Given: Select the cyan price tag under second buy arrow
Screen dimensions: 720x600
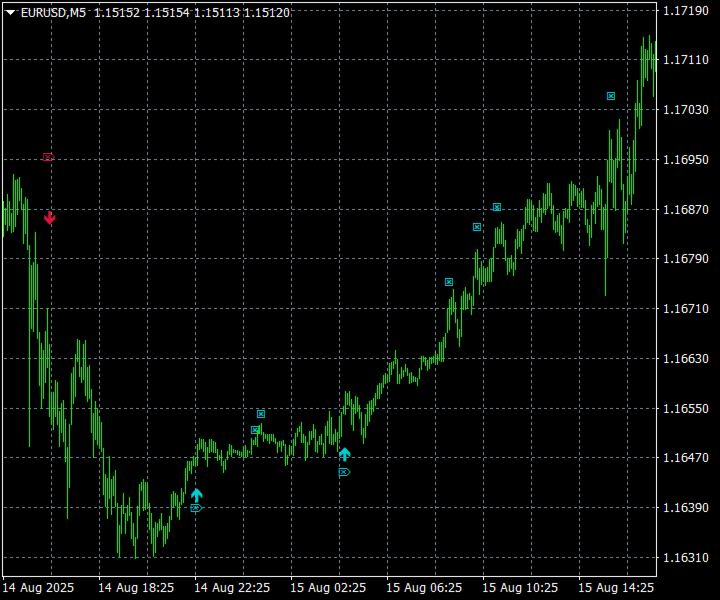Looking at the screenshot, I should (x=344, y=472).
